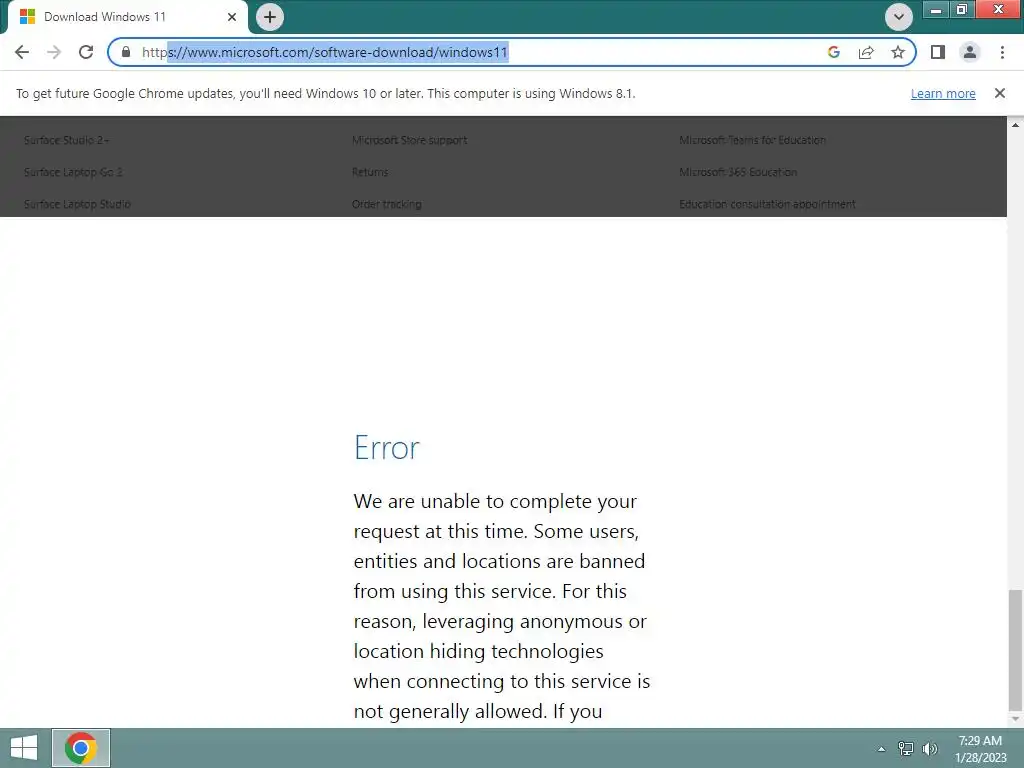The image size is (1024, 768).
Task: Open the network tray icon
Action: 905,748
